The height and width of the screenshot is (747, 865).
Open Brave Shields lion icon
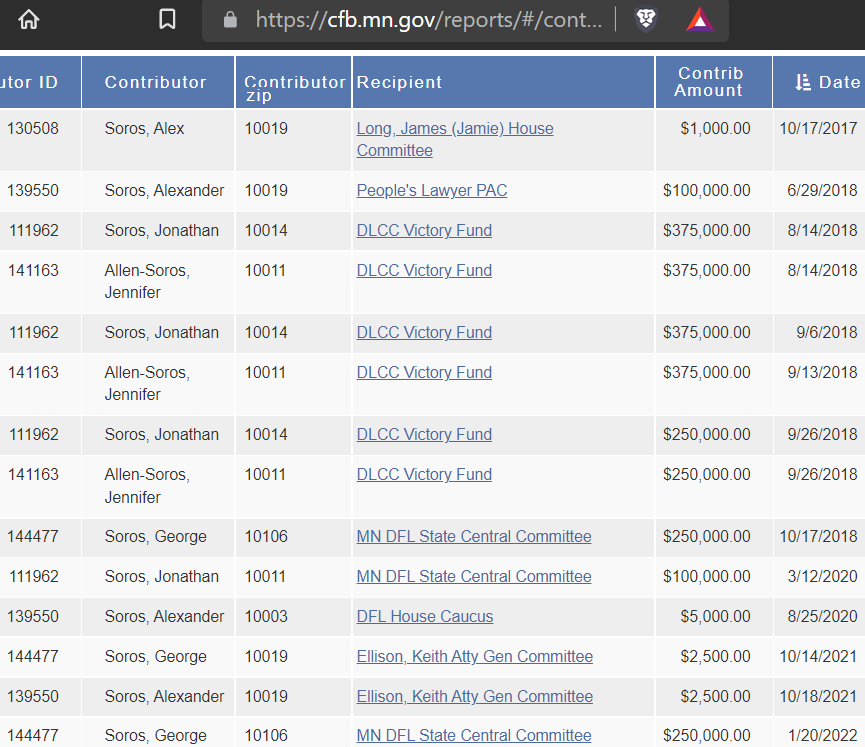[x=646, y=19]
